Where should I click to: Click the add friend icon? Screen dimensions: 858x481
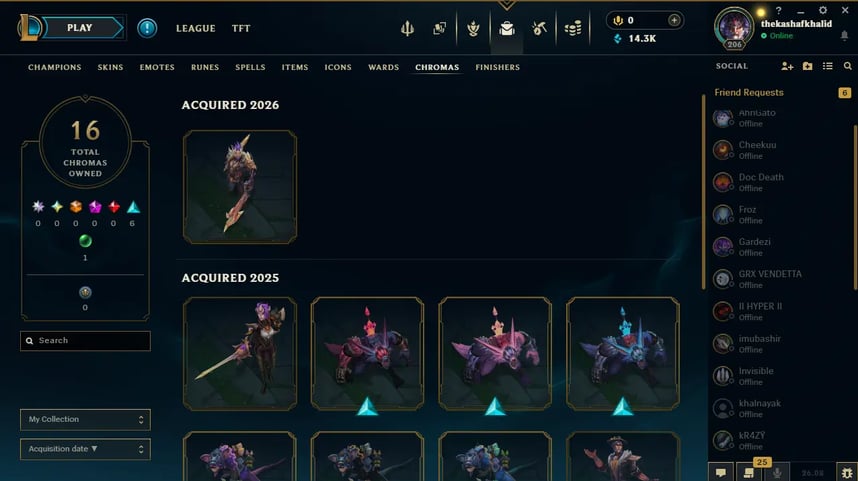click(x=787, y=66)
